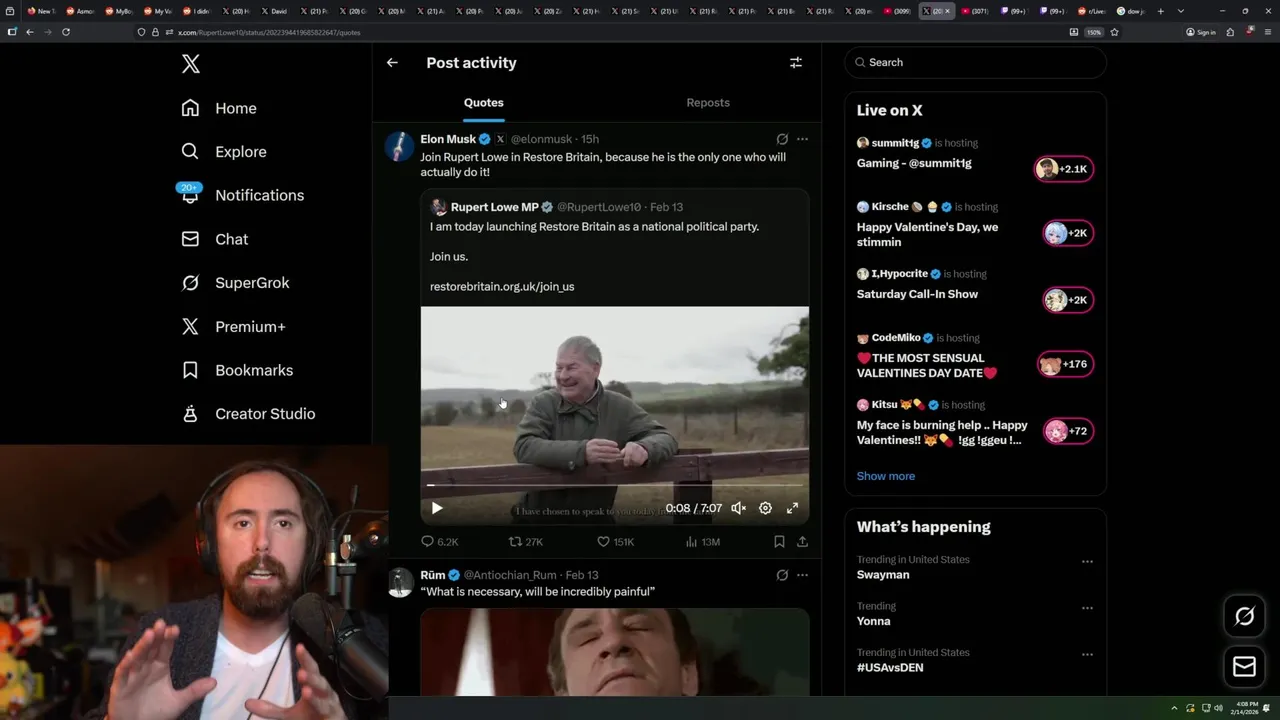This screenshot has height=720, width=1280.
Task: Open the video's settings gear
Action: pyautogui.click(x=765, y=508)
